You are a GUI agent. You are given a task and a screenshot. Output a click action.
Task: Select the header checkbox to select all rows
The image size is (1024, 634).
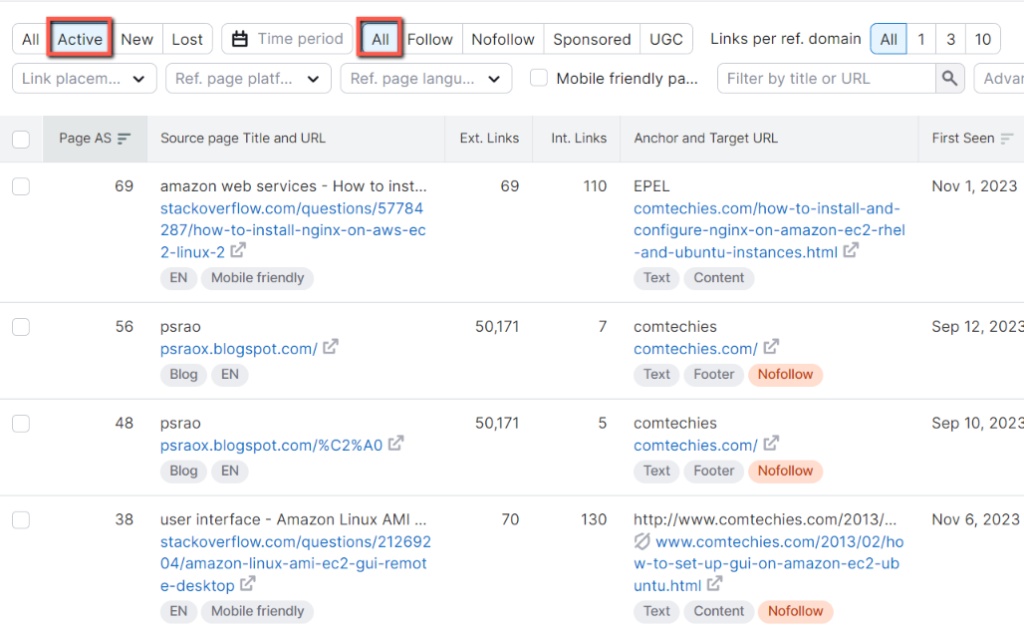tap(21, 140)
